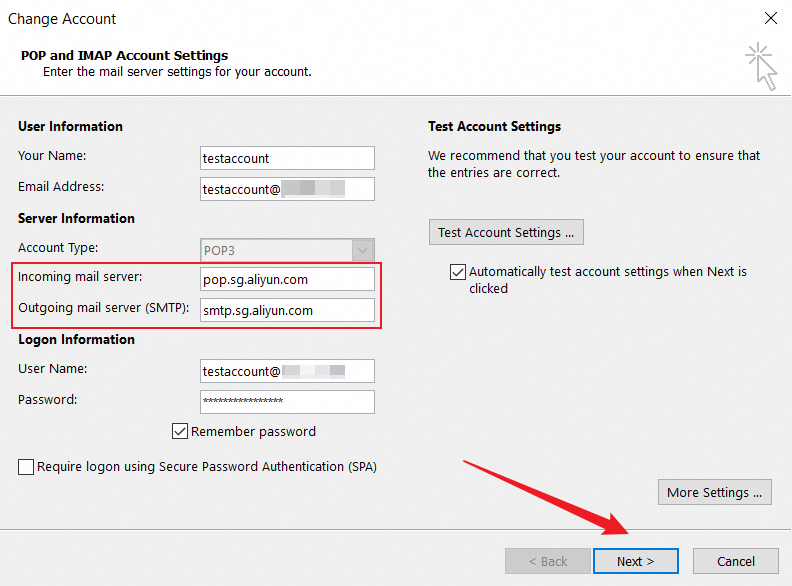Toggle the Remember password checkbox

[x=180, y=431]
